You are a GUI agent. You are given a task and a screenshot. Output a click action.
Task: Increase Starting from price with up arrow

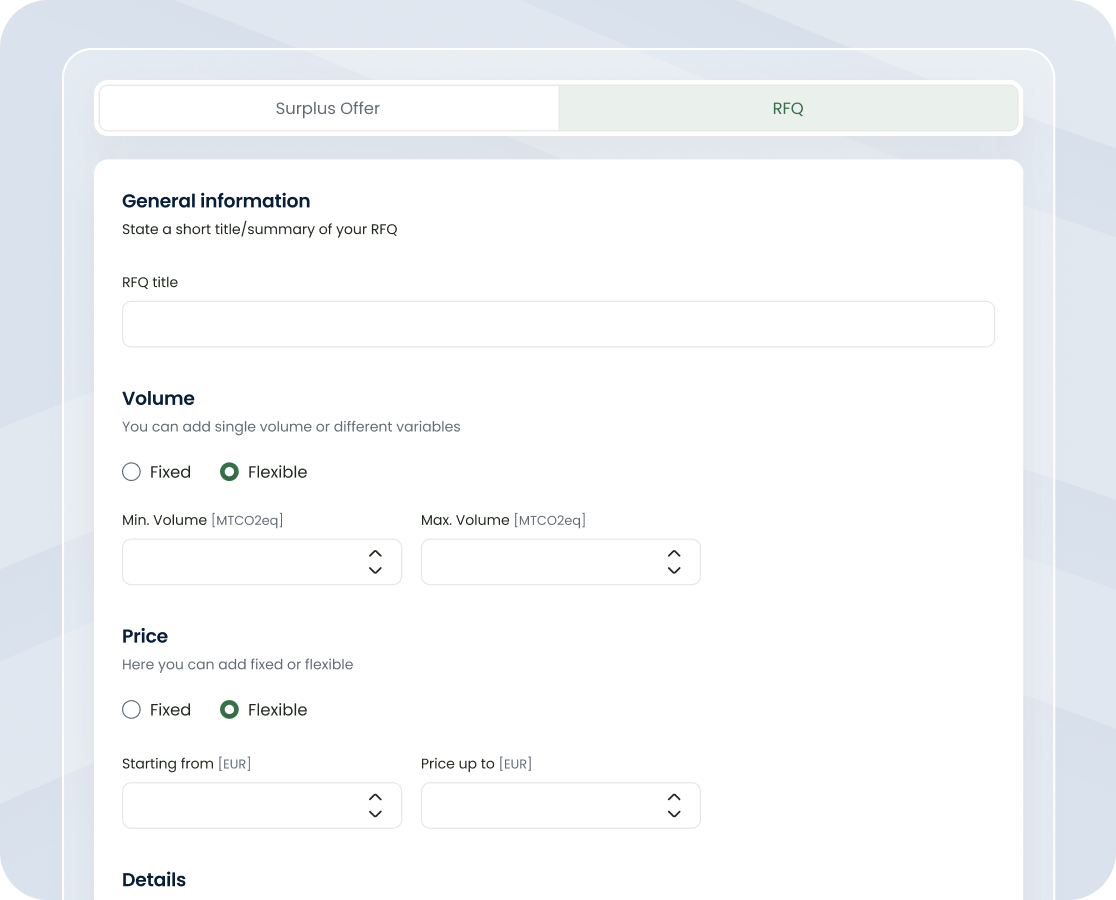point(375,797)
